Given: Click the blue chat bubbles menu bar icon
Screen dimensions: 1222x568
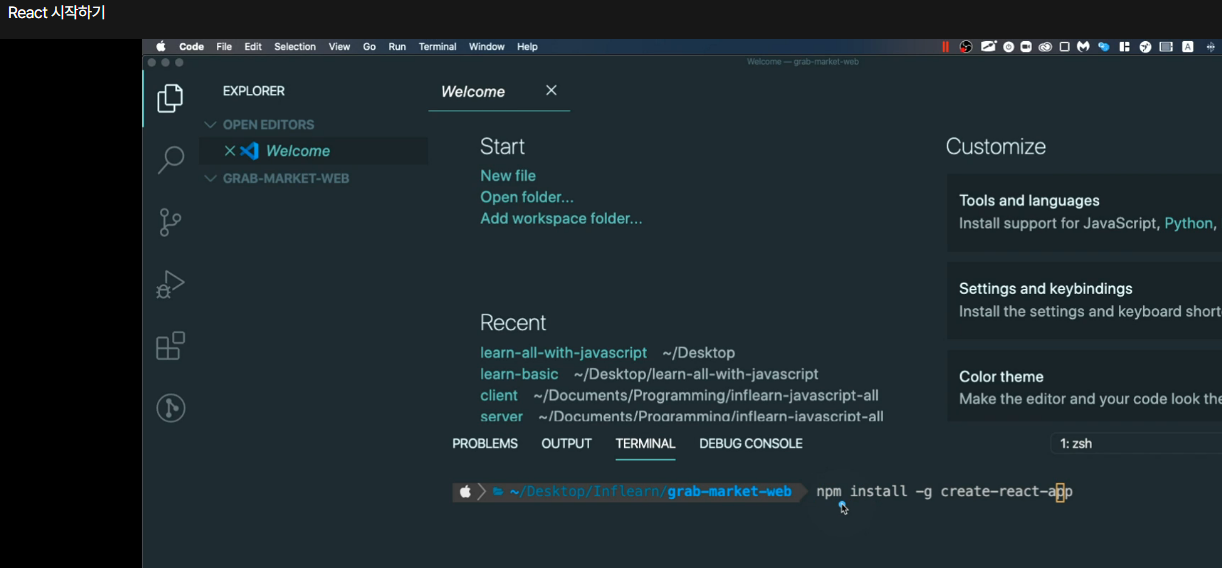Looking at the screenshot, I should tap(1104, 47).
